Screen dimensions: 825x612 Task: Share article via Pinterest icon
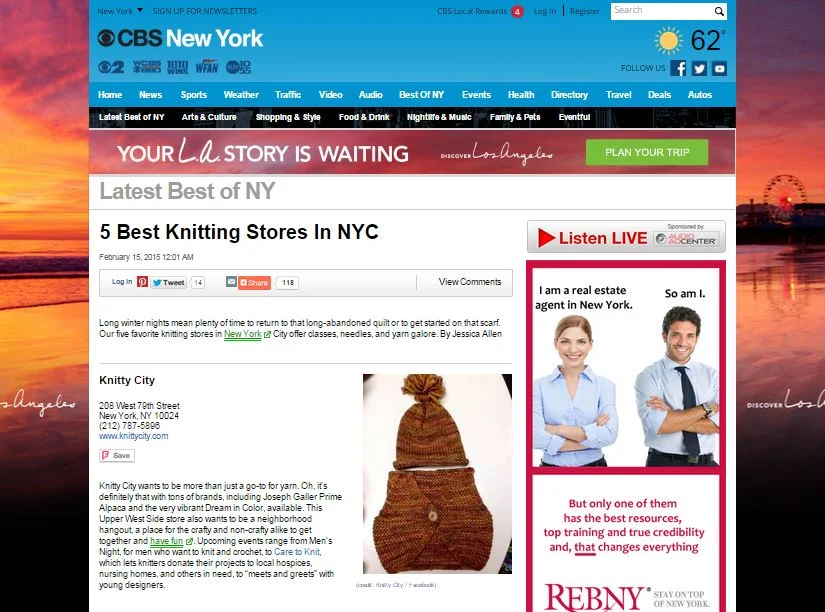(x=143, y=282)
